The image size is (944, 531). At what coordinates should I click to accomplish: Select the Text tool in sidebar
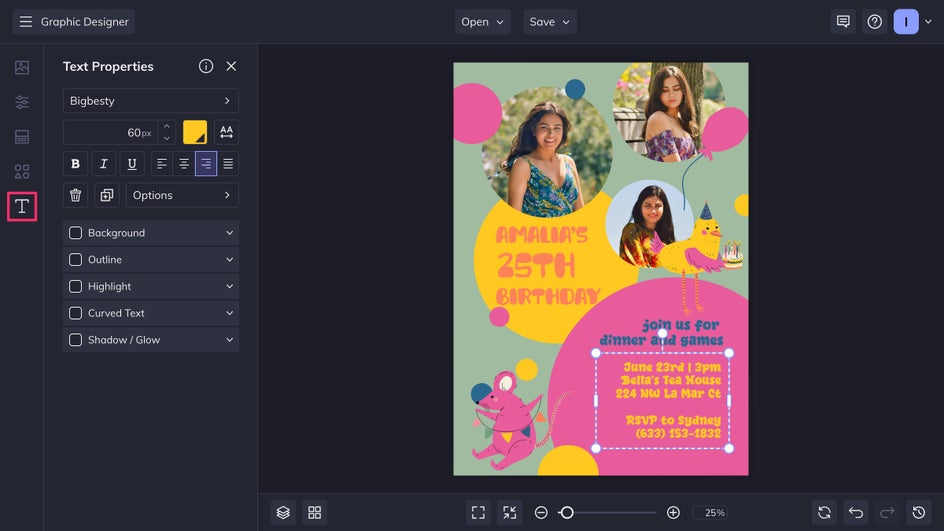pos(22,206)
